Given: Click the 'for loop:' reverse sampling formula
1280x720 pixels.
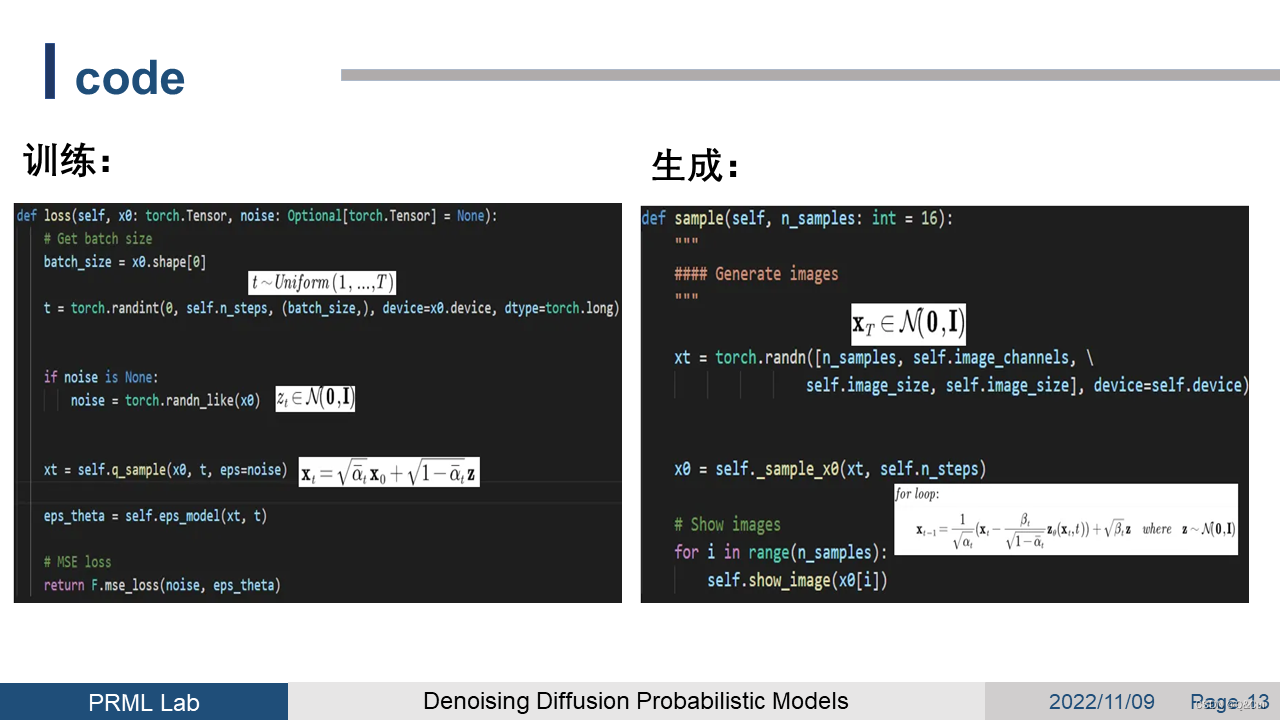Looking at the screenshot, I should tap(1065, 519).
